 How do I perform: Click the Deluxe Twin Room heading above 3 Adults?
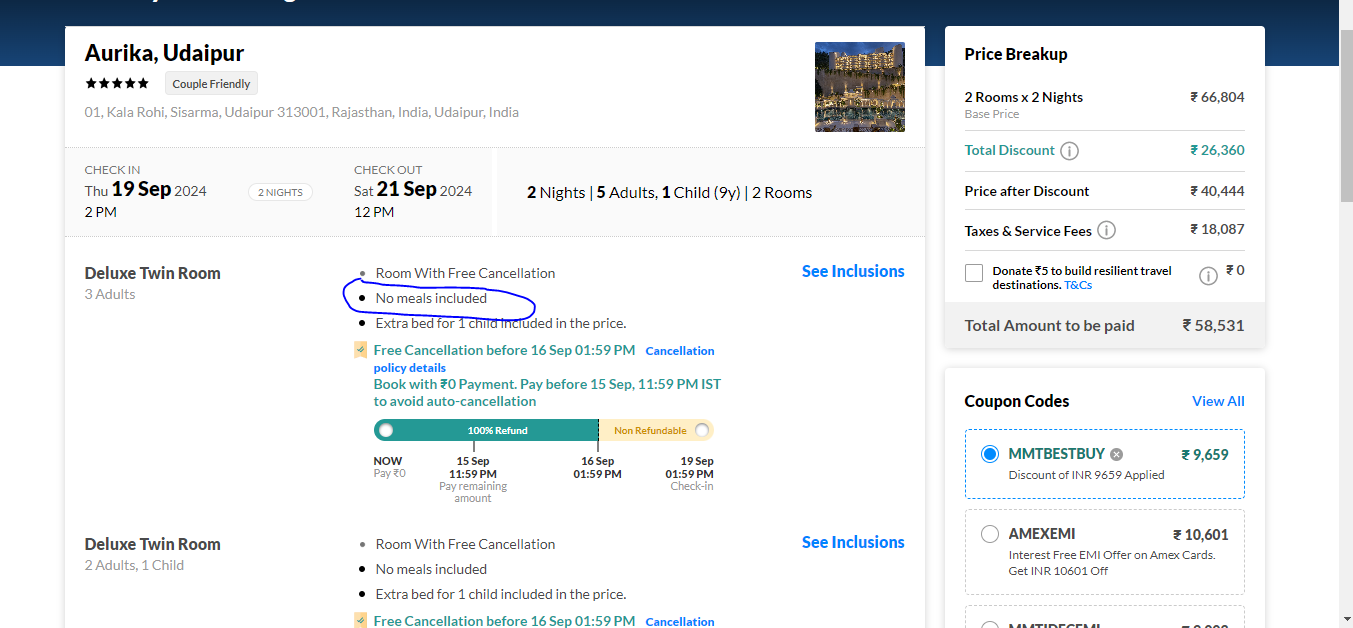click(153, 273)
